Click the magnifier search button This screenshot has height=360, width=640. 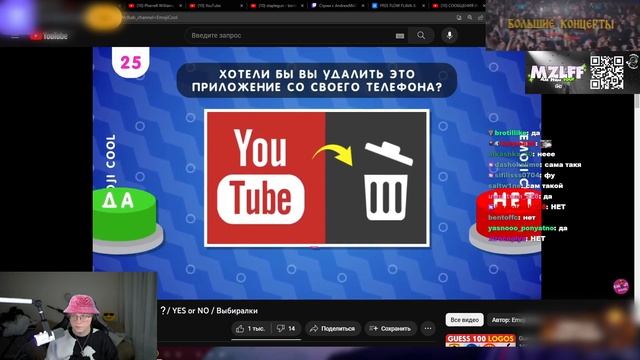(421, 36)
